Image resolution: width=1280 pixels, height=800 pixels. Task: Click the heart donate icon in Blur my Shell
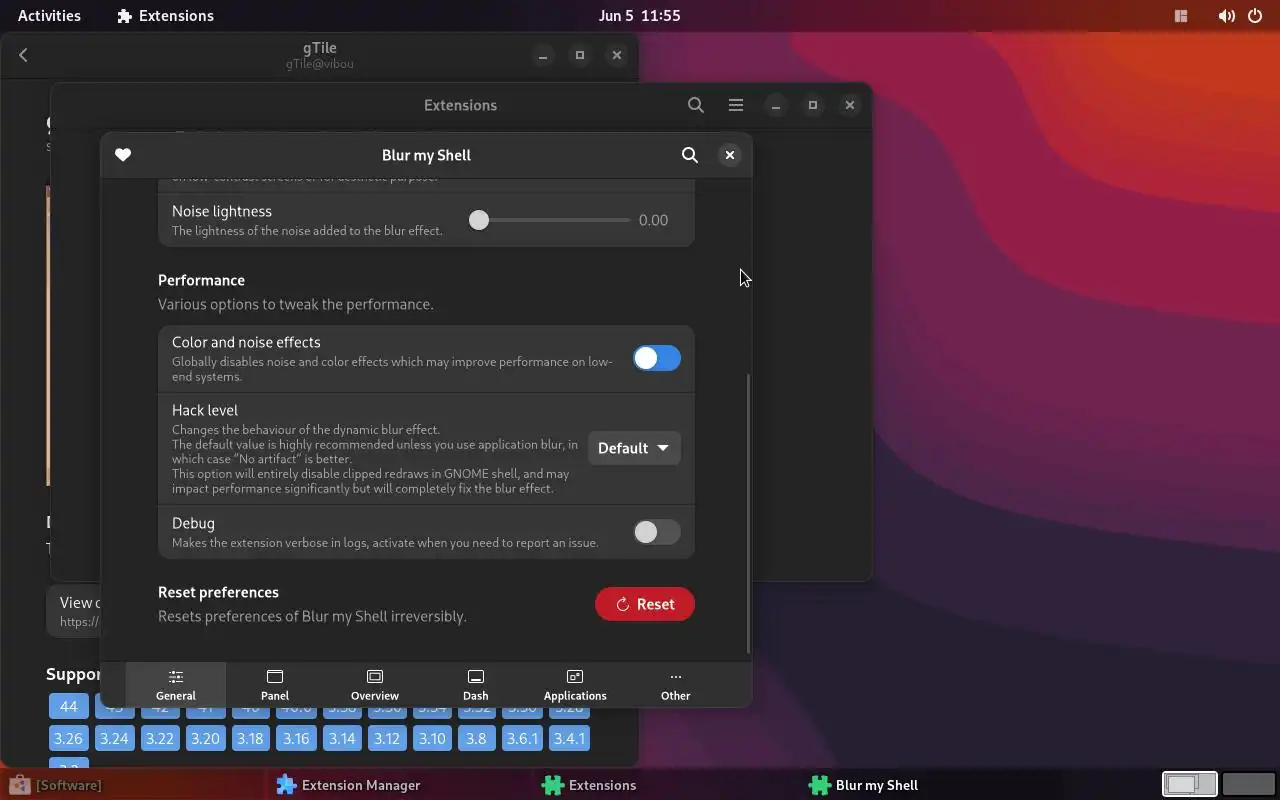coord(123,155)
